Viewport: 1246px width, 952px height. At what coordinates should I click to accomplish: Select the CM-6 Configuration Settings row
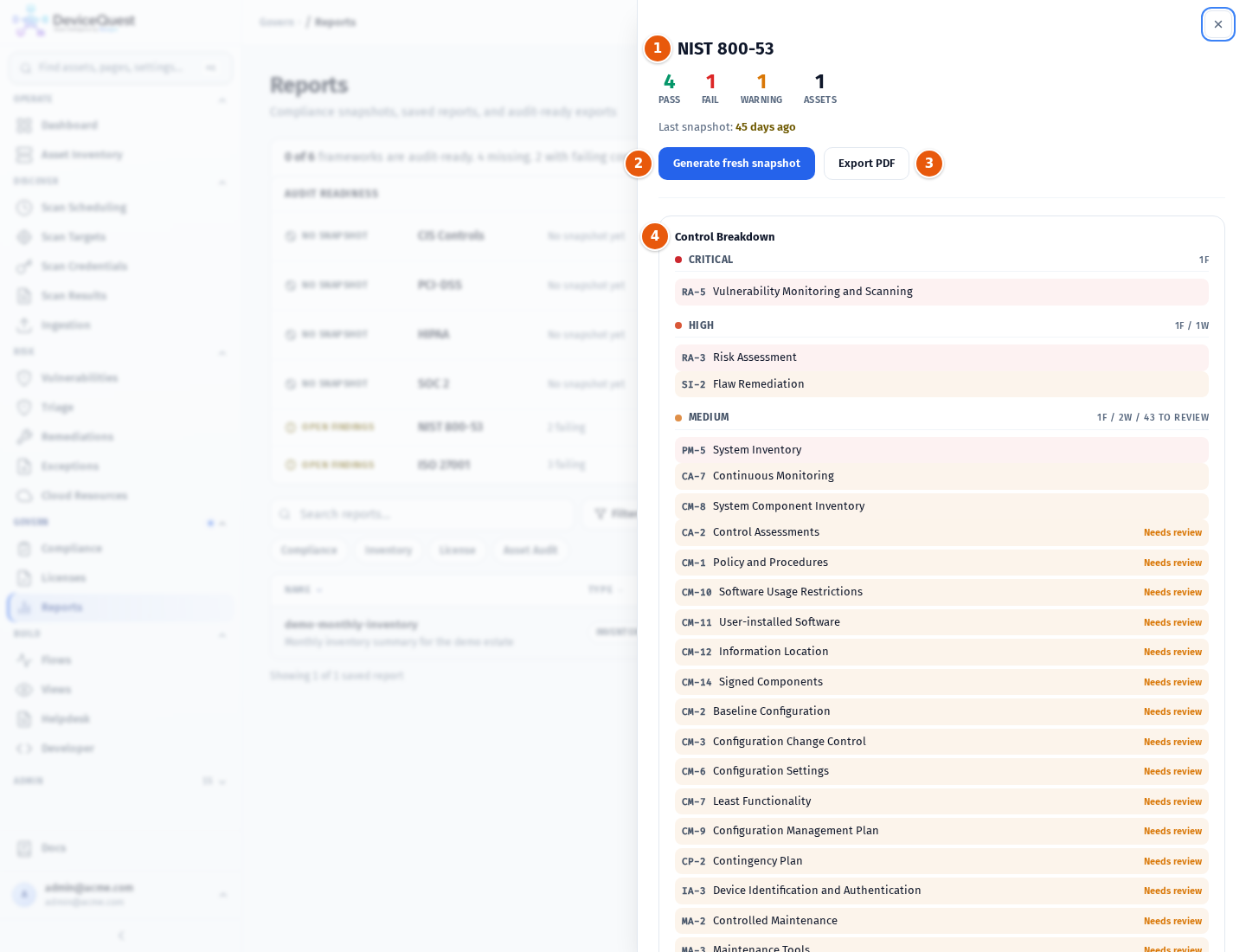pyautogui.click(x=941, y=771)
